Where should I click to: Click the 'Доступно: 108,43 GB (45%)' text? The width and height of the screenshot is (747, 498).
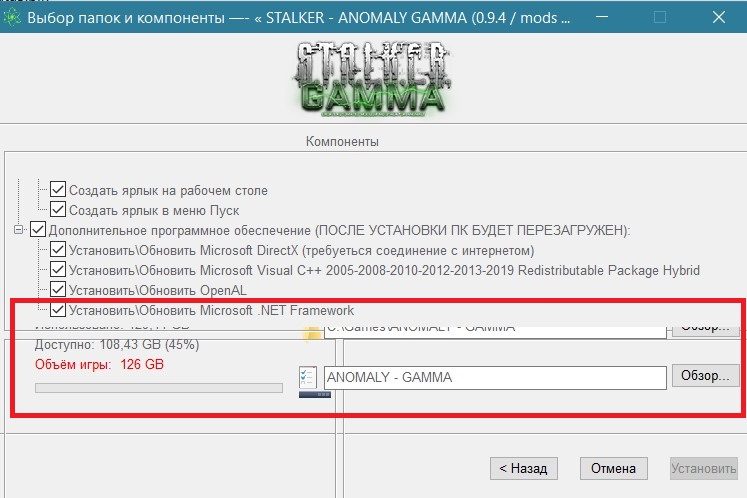pyautogui.click(x=117, y=344)
